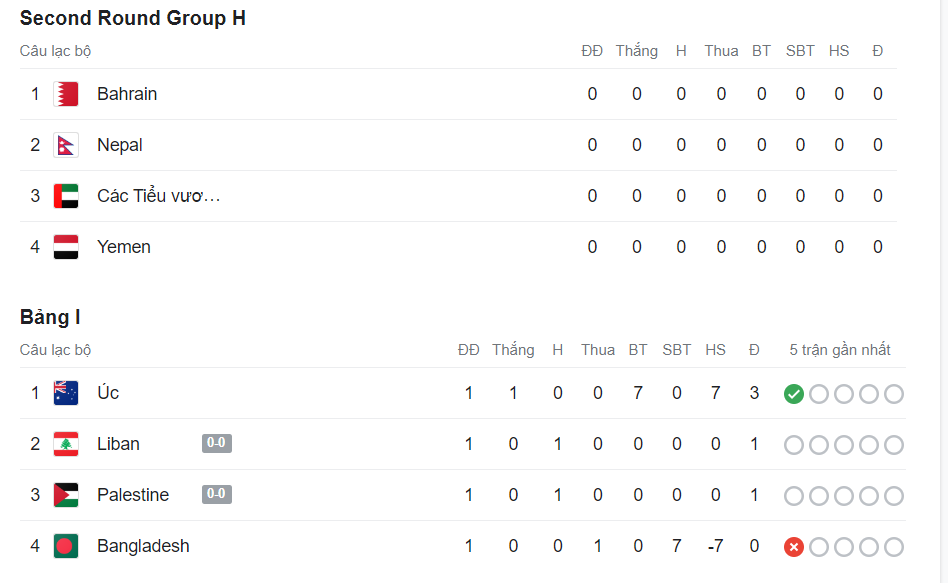948x583 pixels.
Task: Click the Yemen flag icon
Action: [66, 247]
